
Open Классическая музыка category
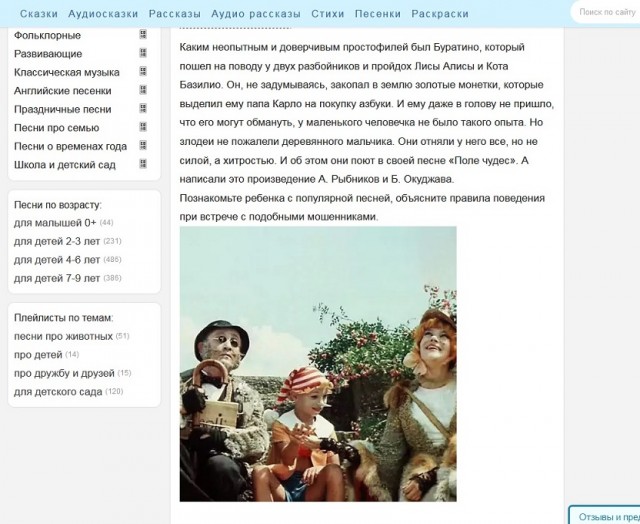(67, 73)
